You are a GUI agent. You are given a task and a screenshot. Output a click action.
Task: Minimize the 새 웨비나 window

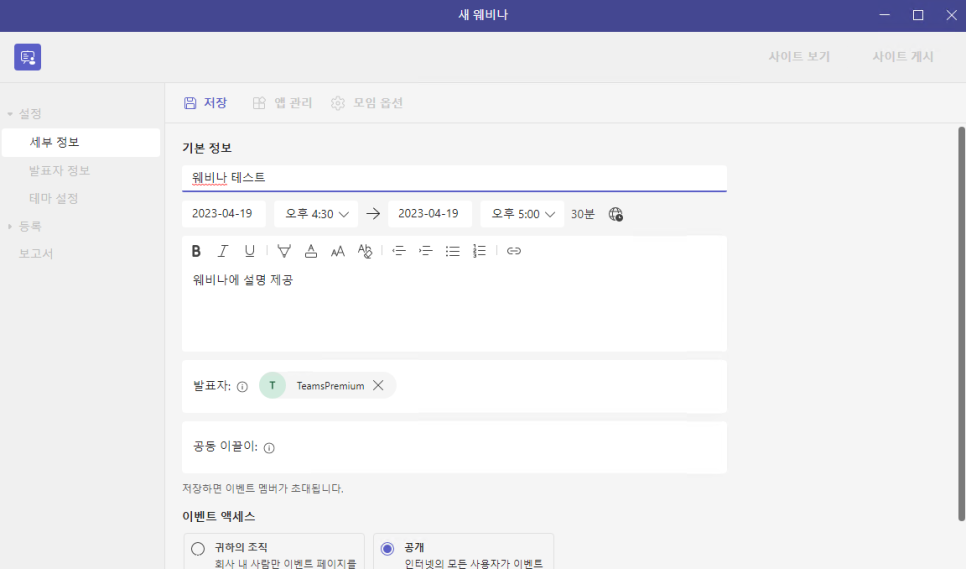pyautogui.click(x=885, y=15)
